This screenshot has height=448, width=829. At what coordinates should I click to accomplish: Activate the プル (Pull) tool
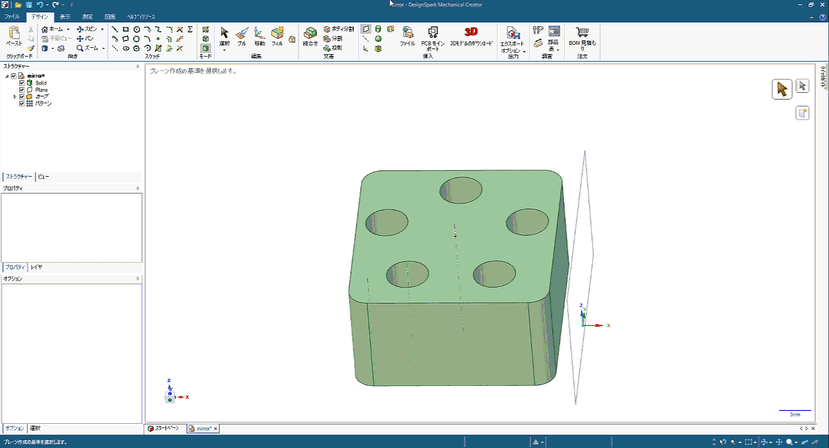pos(242,34)
